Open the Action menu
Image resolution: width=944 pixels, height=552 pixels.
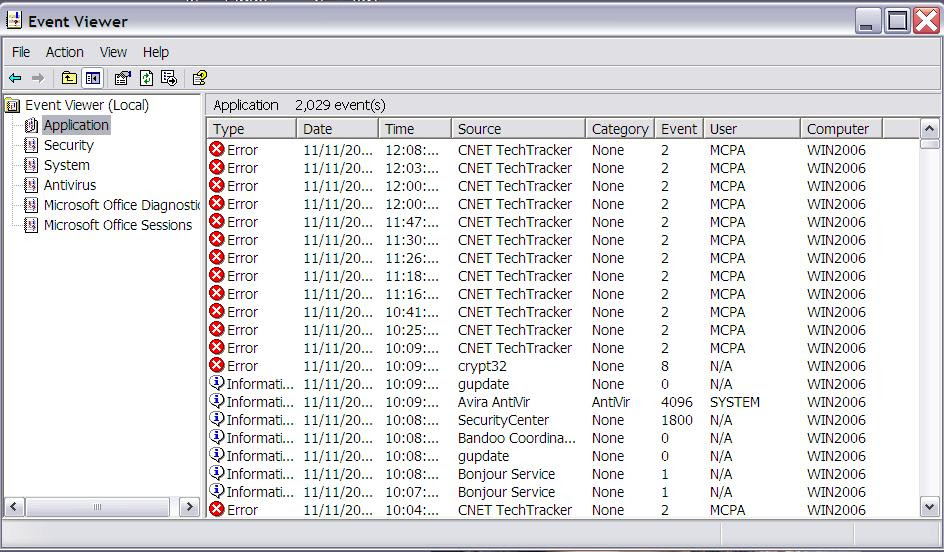pyautogui.click(x=64, y=52)
